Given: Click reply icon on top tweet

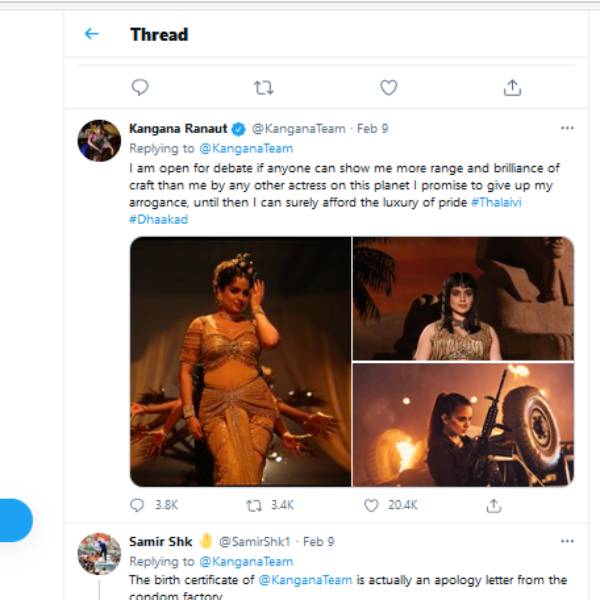Looking at the screenshot, I should click(140, 87).
